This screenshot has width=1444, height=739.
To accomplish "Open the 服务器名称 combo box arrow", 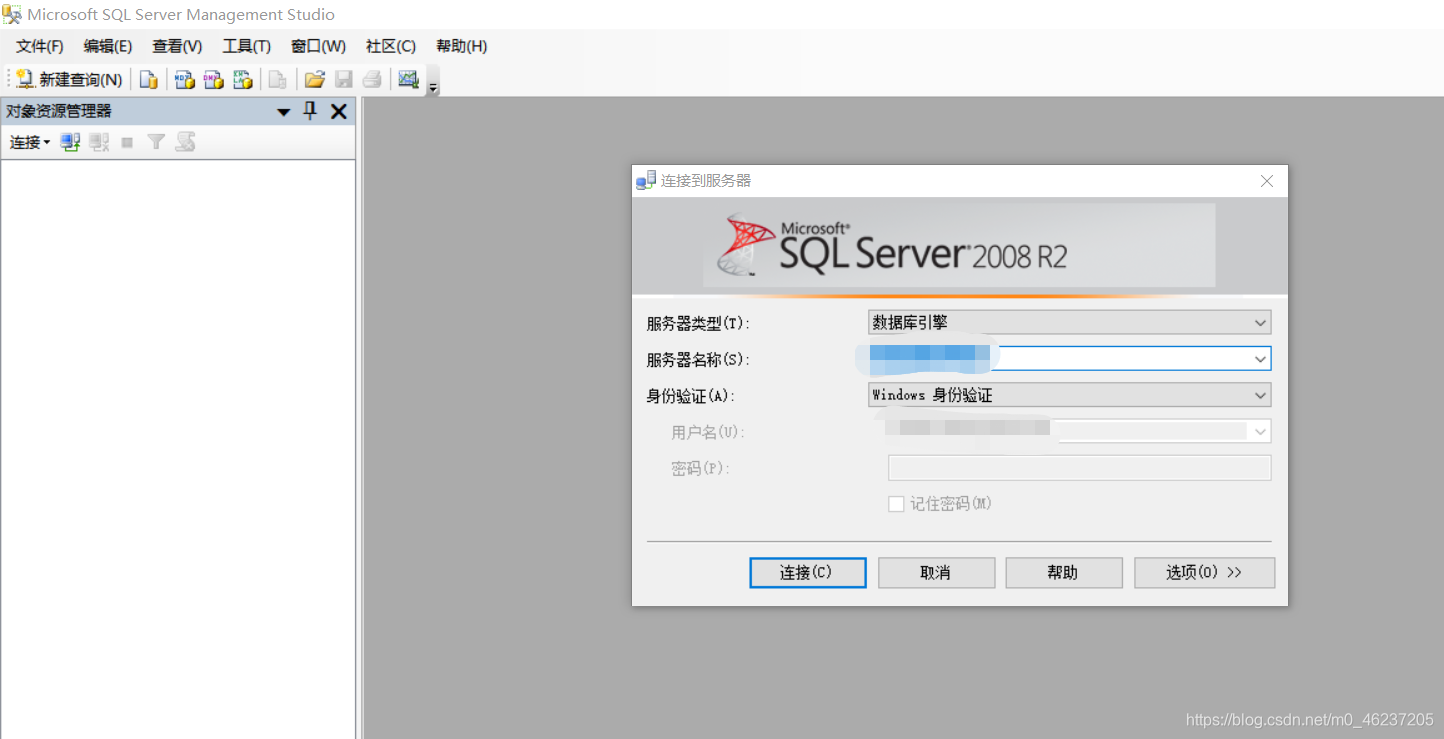I will click(x=1260, y=358).
